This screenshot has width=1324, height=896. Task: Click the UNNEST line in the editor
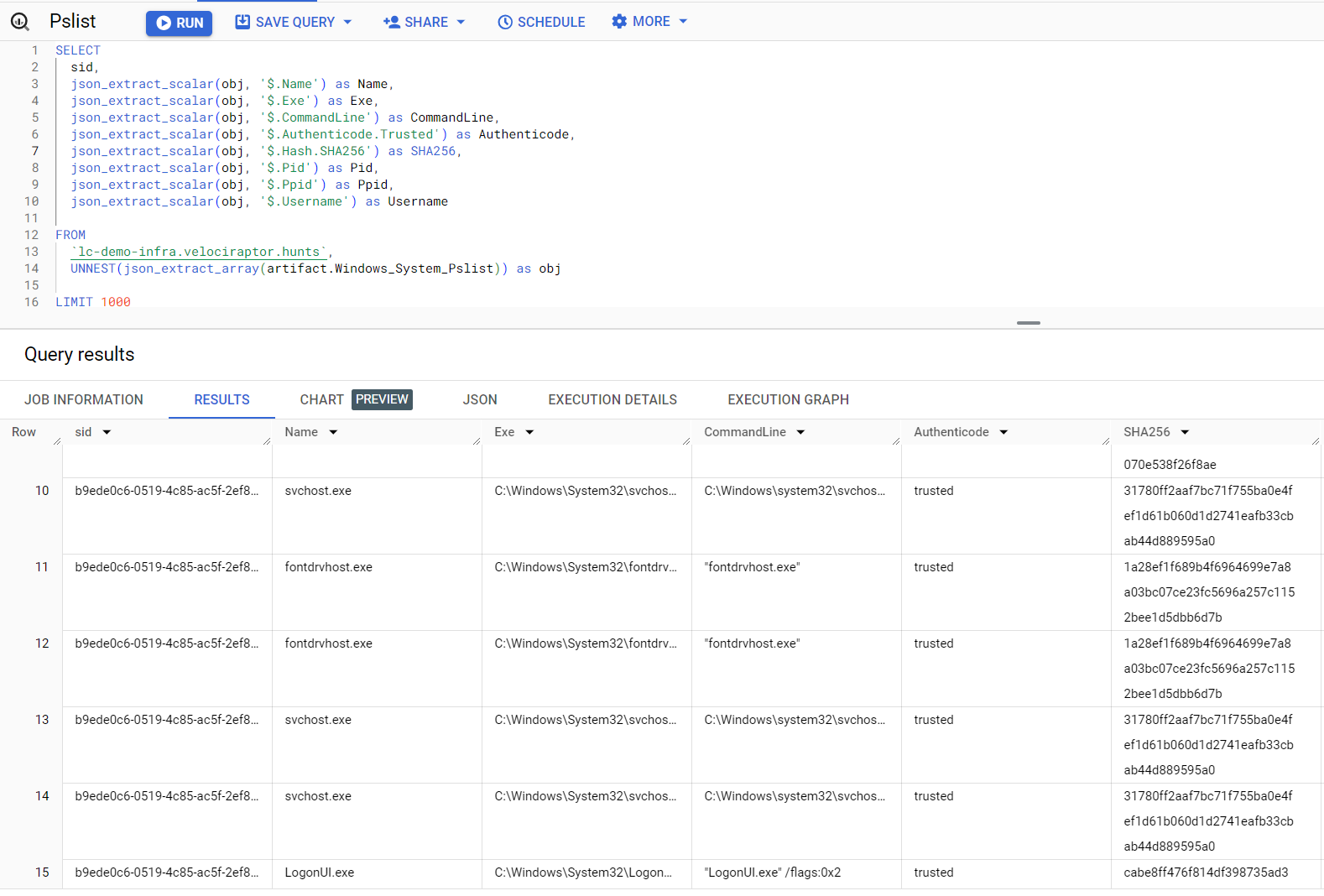pyautogui.click(x=315, y=268)
